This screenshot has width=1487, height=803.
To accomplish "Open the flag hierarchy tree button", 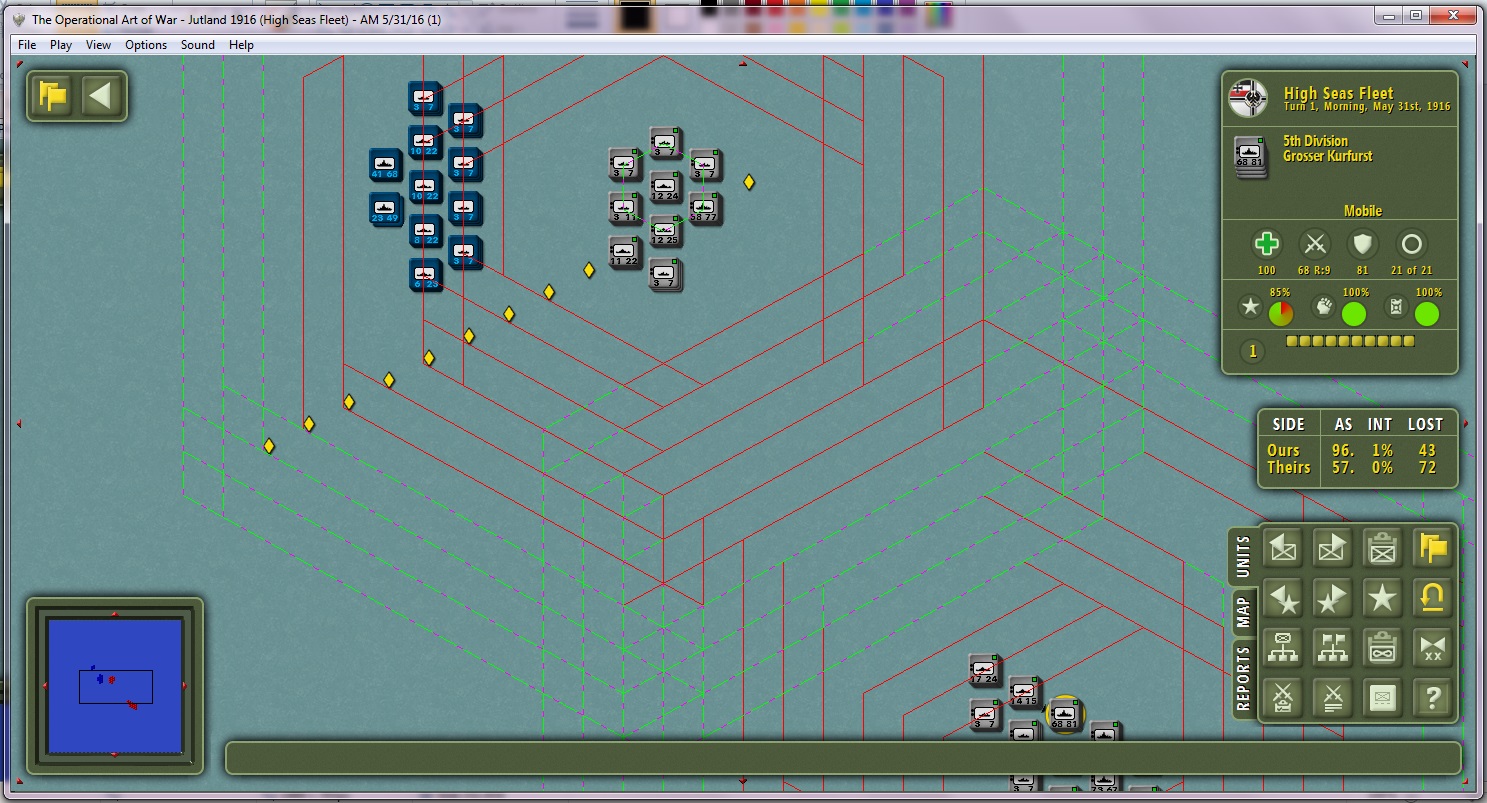I will (x=1333, y=648).
